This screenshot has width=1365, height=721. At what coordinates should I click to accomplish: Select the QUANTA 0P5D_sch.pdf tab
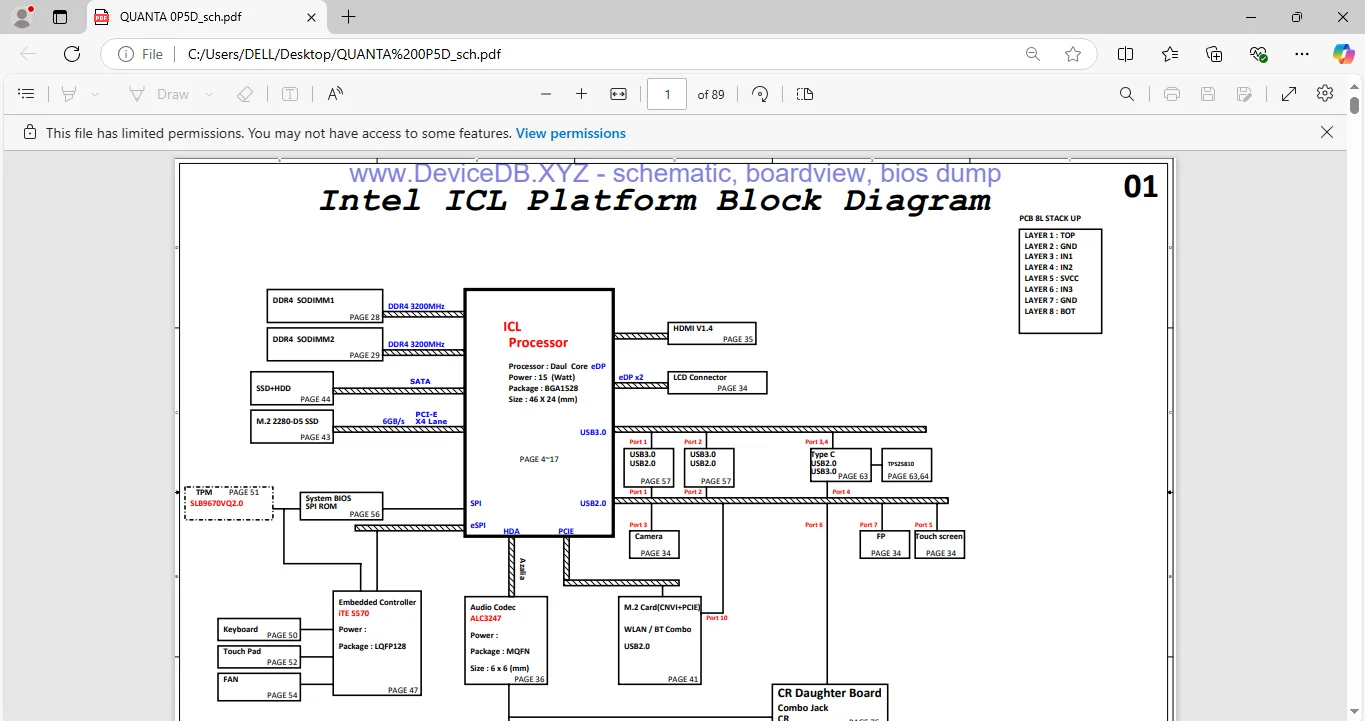[x=208, y=17]
